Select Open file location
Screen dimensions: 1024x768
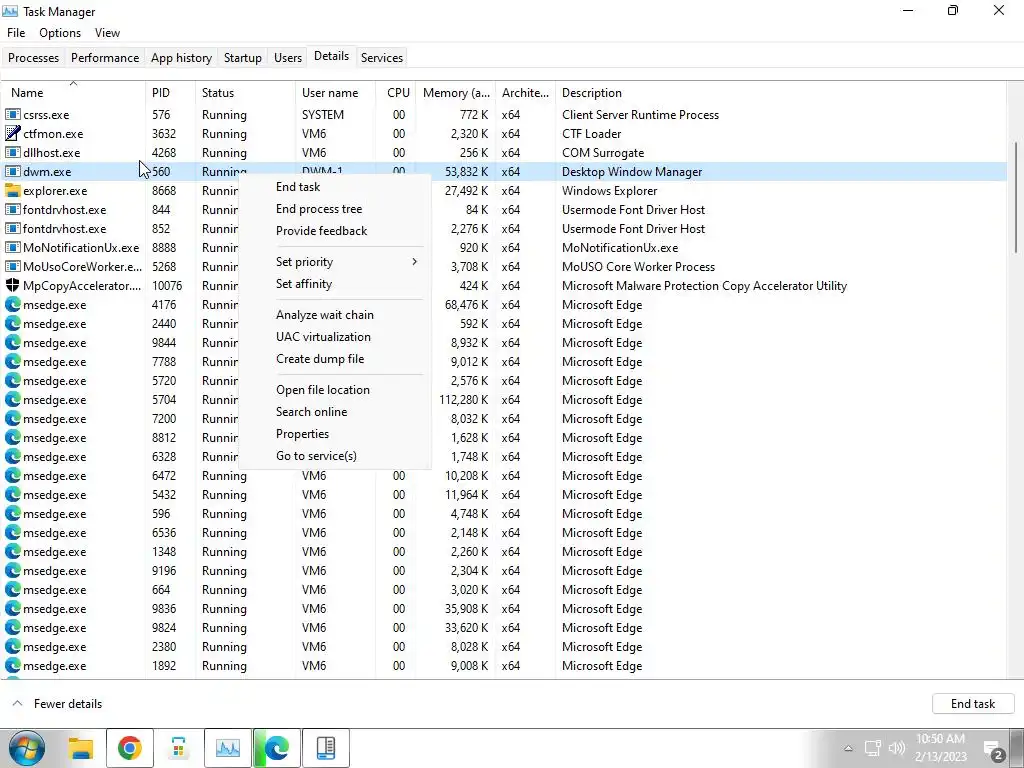point(334,390)
